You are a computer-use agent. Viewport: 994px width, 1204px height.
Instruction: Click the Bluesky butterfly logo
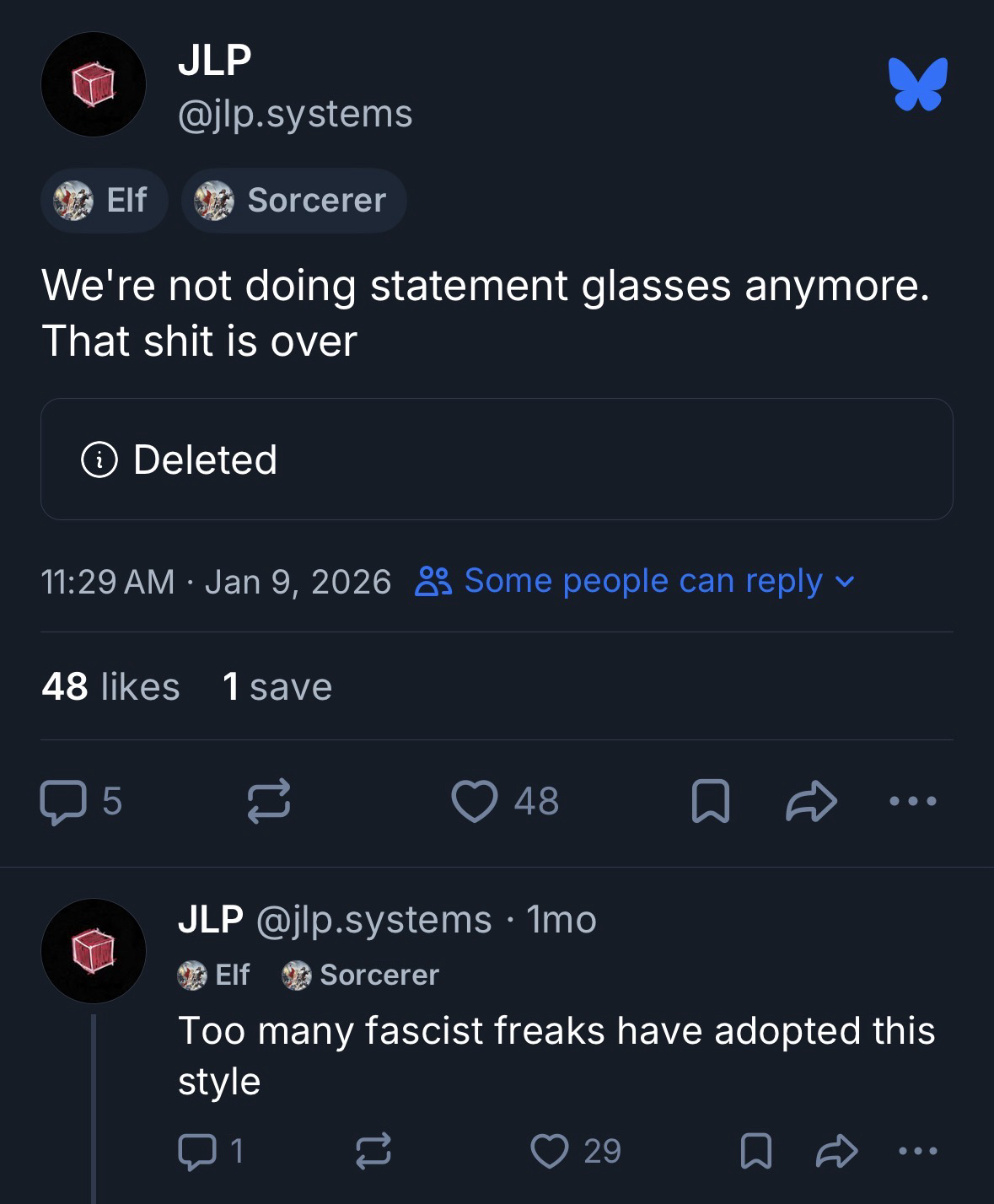click(917, 84)
